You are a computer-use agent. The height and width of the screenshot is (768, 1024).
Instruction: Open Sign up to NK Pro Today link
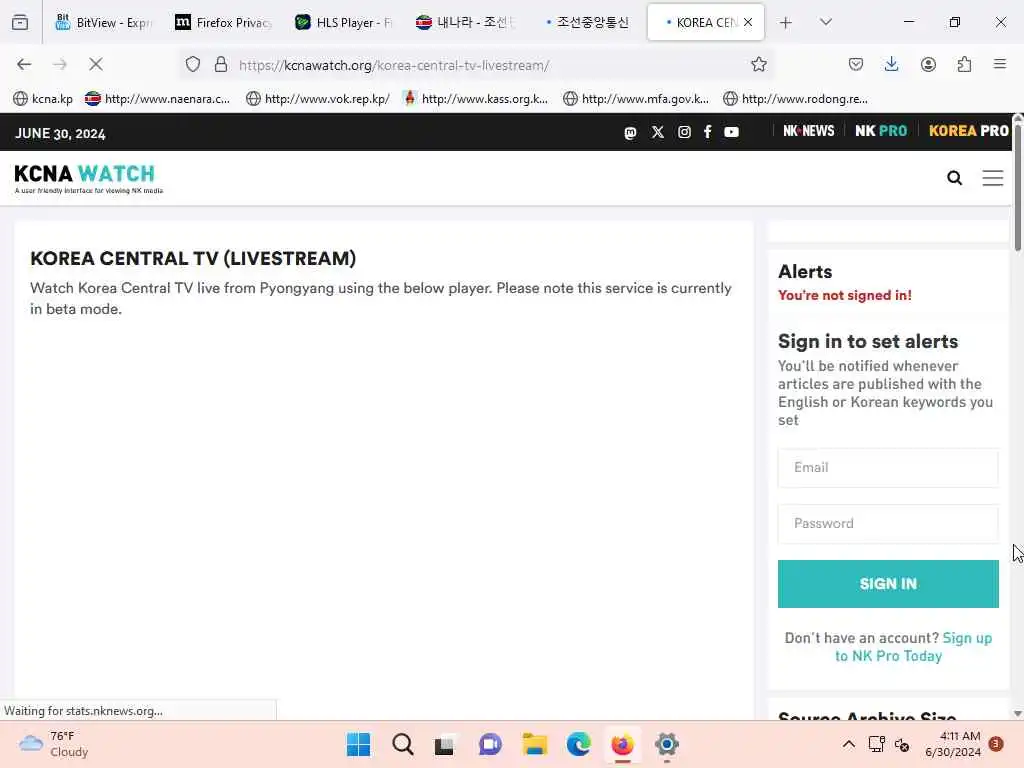click(x=913, y=647)
